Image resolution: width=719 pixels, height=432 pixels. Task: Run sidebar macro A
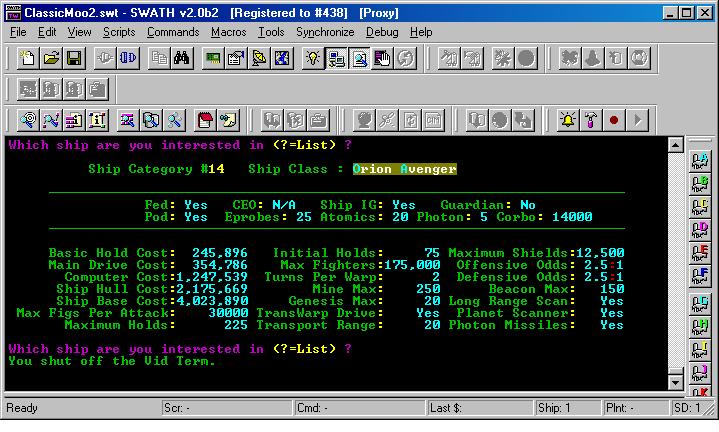click(x=700, y=160)
